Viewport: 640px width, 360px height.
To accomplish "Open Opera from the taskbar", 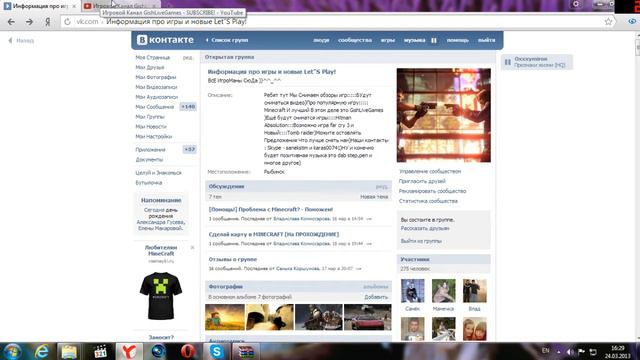I will point(188,351).
